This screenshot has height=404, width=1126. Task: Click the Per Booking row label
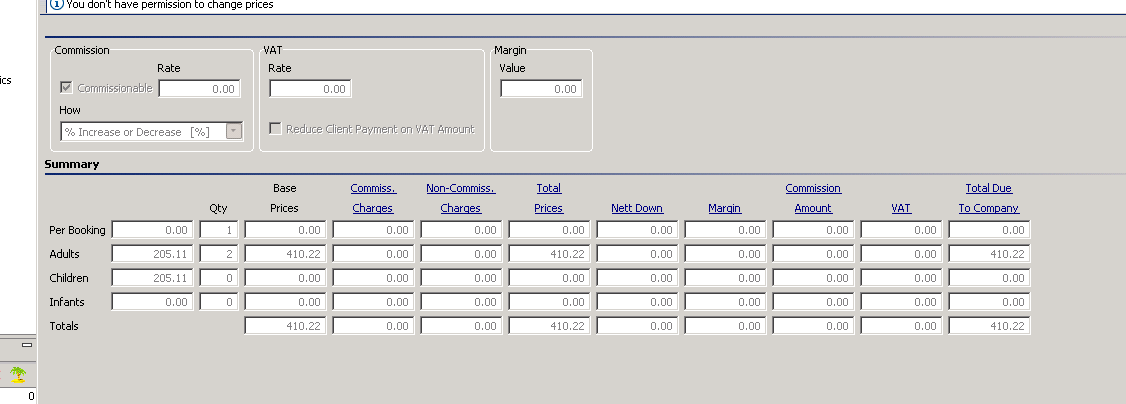tap(77, 230)
